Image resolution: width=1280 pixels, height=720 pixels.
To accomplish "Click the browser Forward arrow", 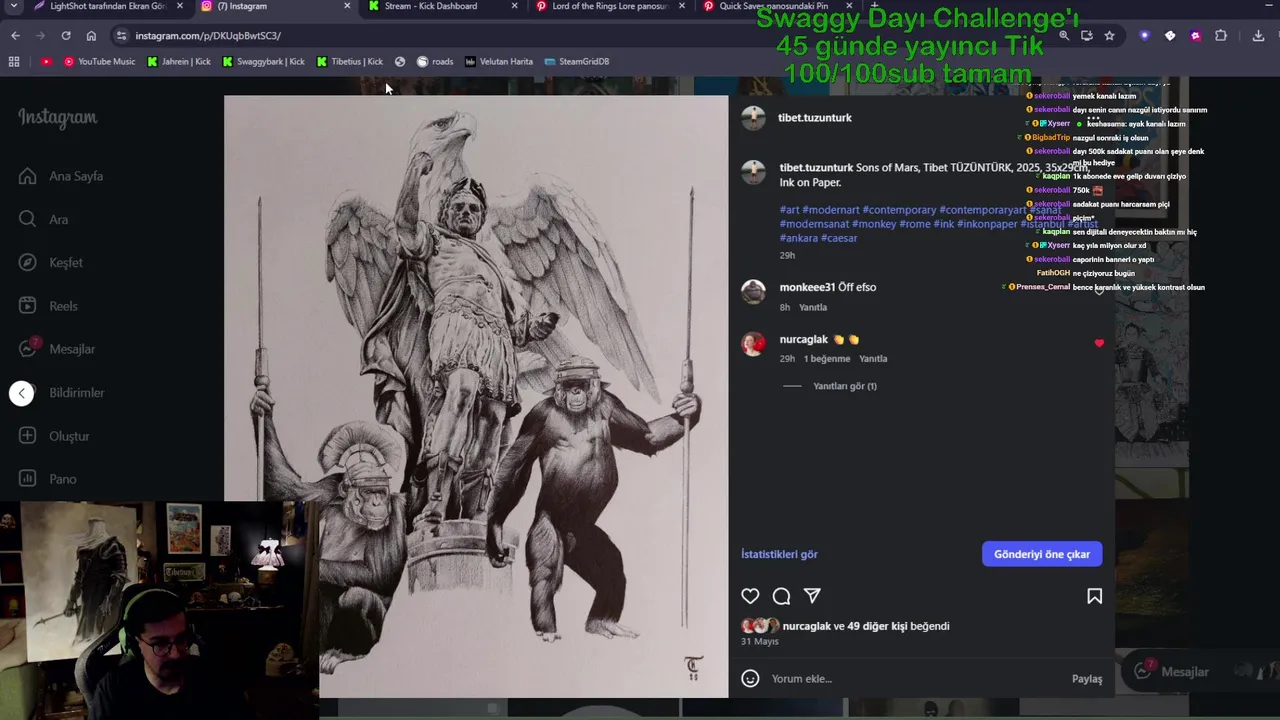I will (40, 35).
